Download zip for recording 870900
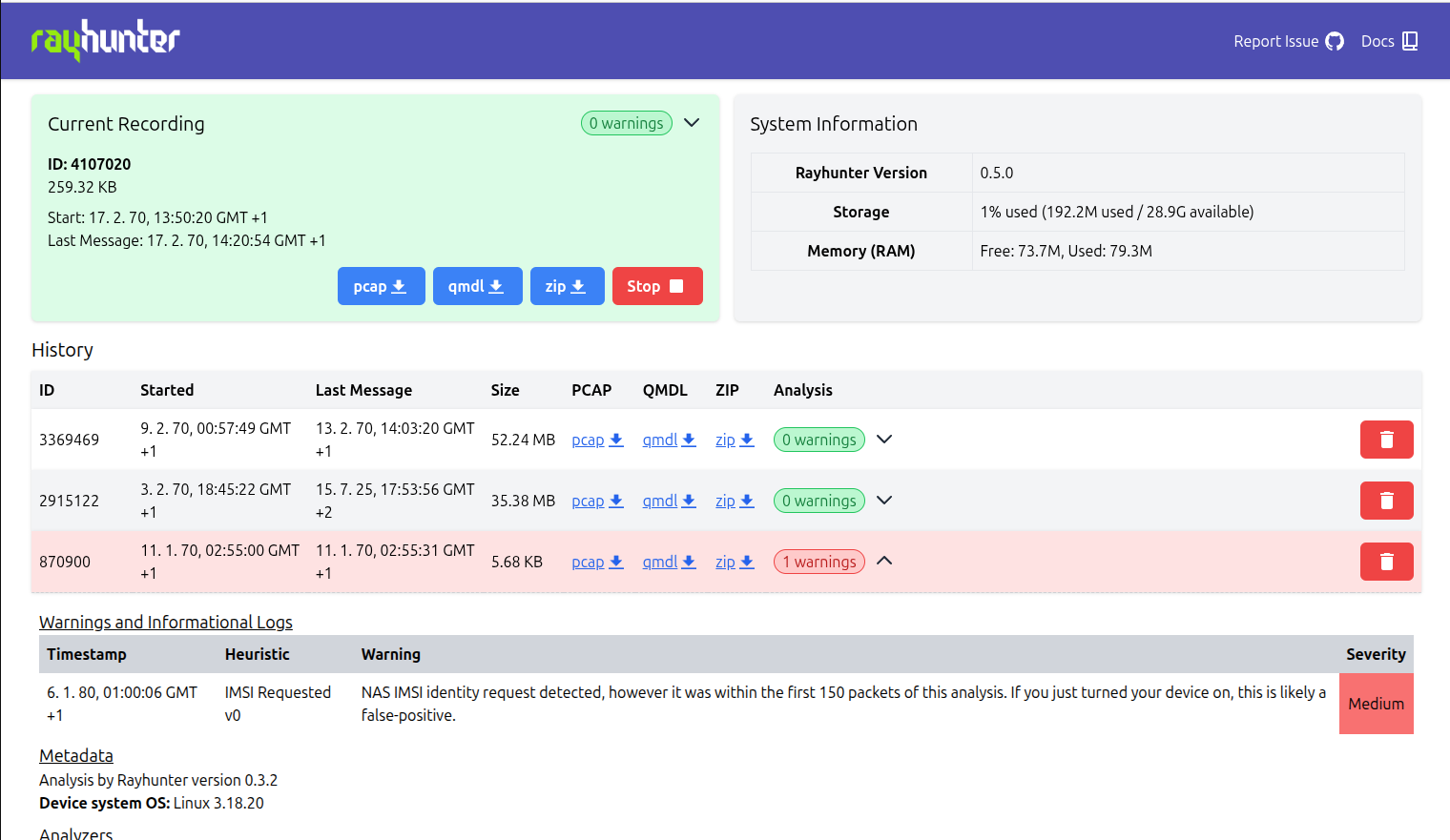Screen dimensions: 1450x840 [735, 562]
